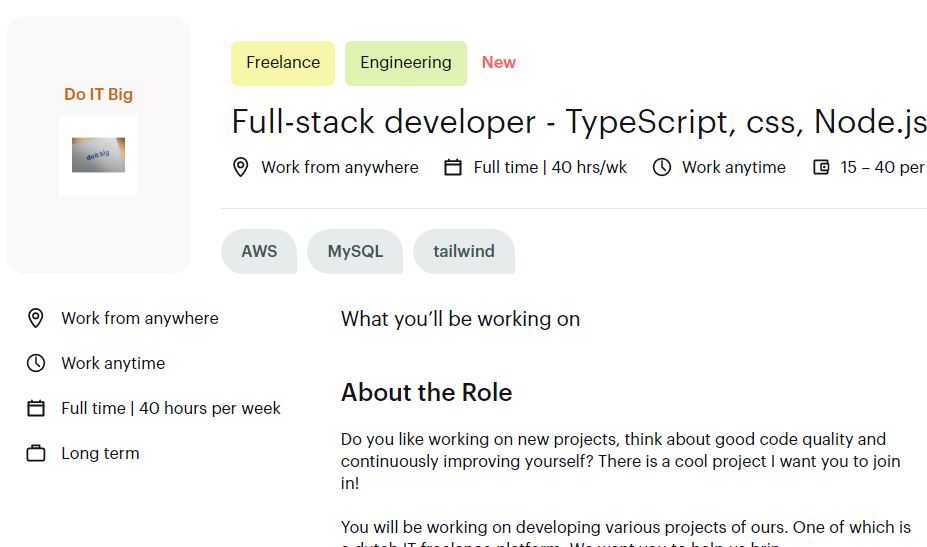Click What you'll be working on heading

click(461, 319)
